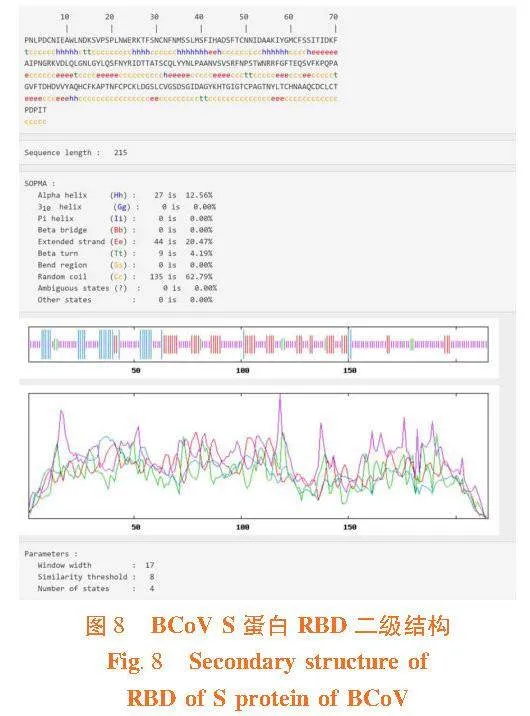Click the tallest purple peak in score plot
This screenshot has width=530, height=716.
(x=280, y=397)
